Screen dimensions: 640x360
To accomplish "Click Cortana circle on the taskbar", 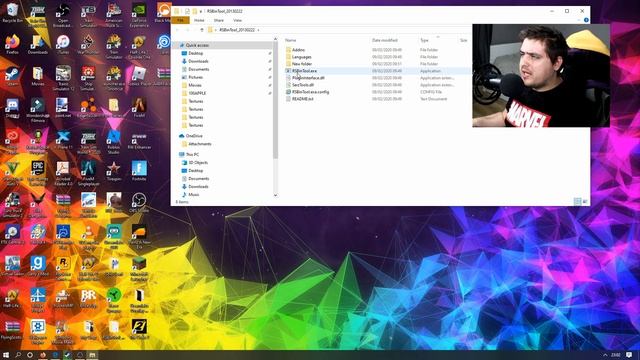I will [x=30, y=355].
